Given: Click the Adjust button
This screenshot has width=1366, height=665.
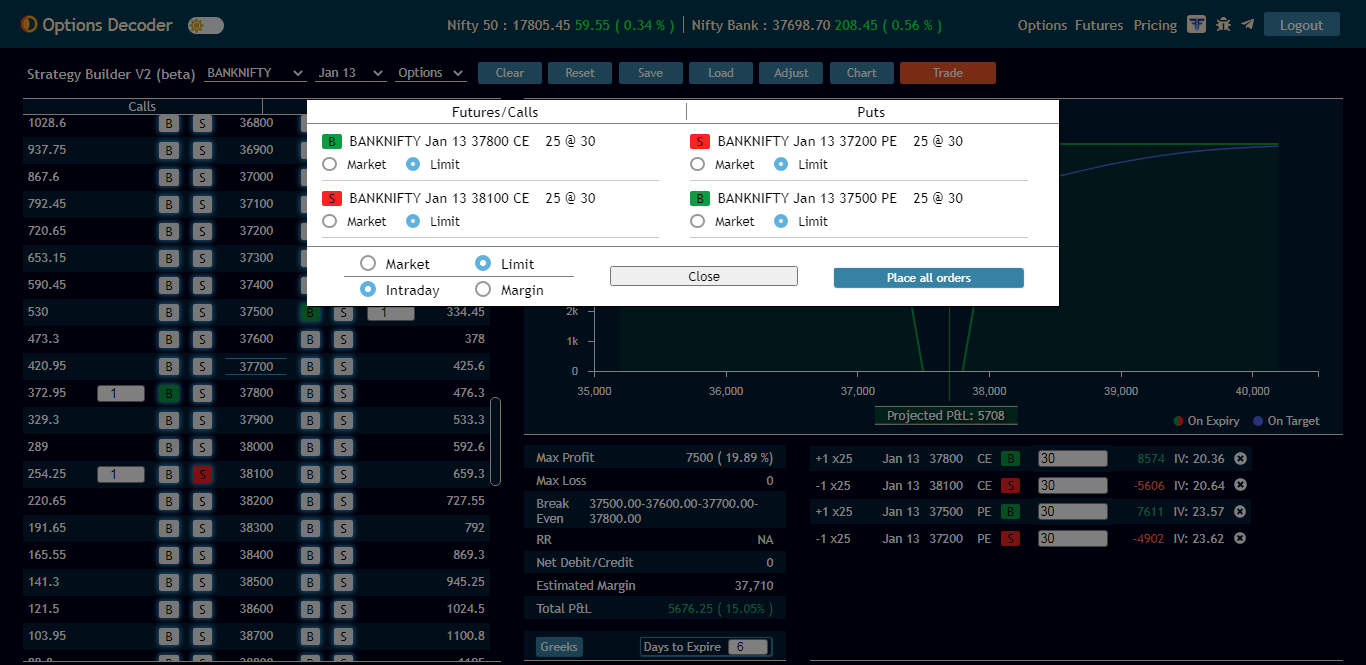Looking at the screenshot, I should coord(791,73).
